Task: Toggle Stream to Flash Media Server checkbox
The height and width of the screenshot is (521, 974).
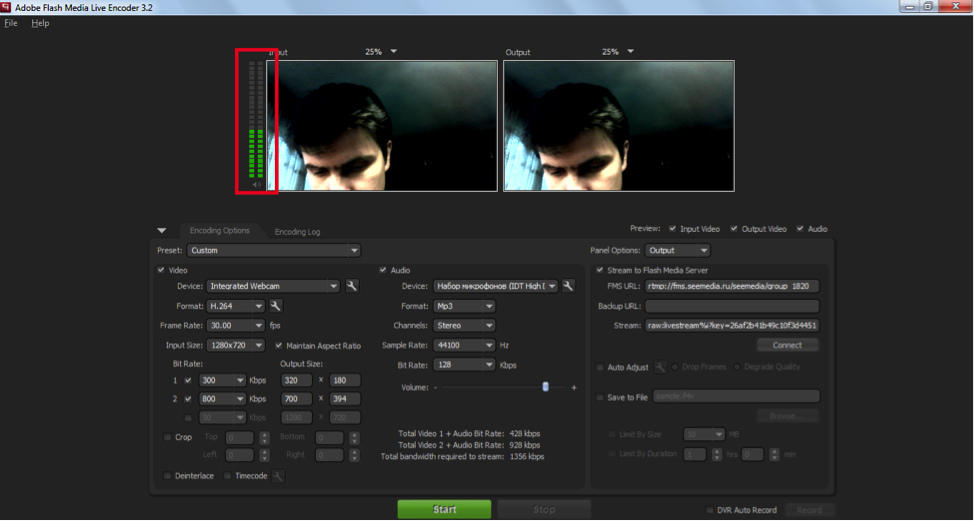Action: click(x=599, y=270)
